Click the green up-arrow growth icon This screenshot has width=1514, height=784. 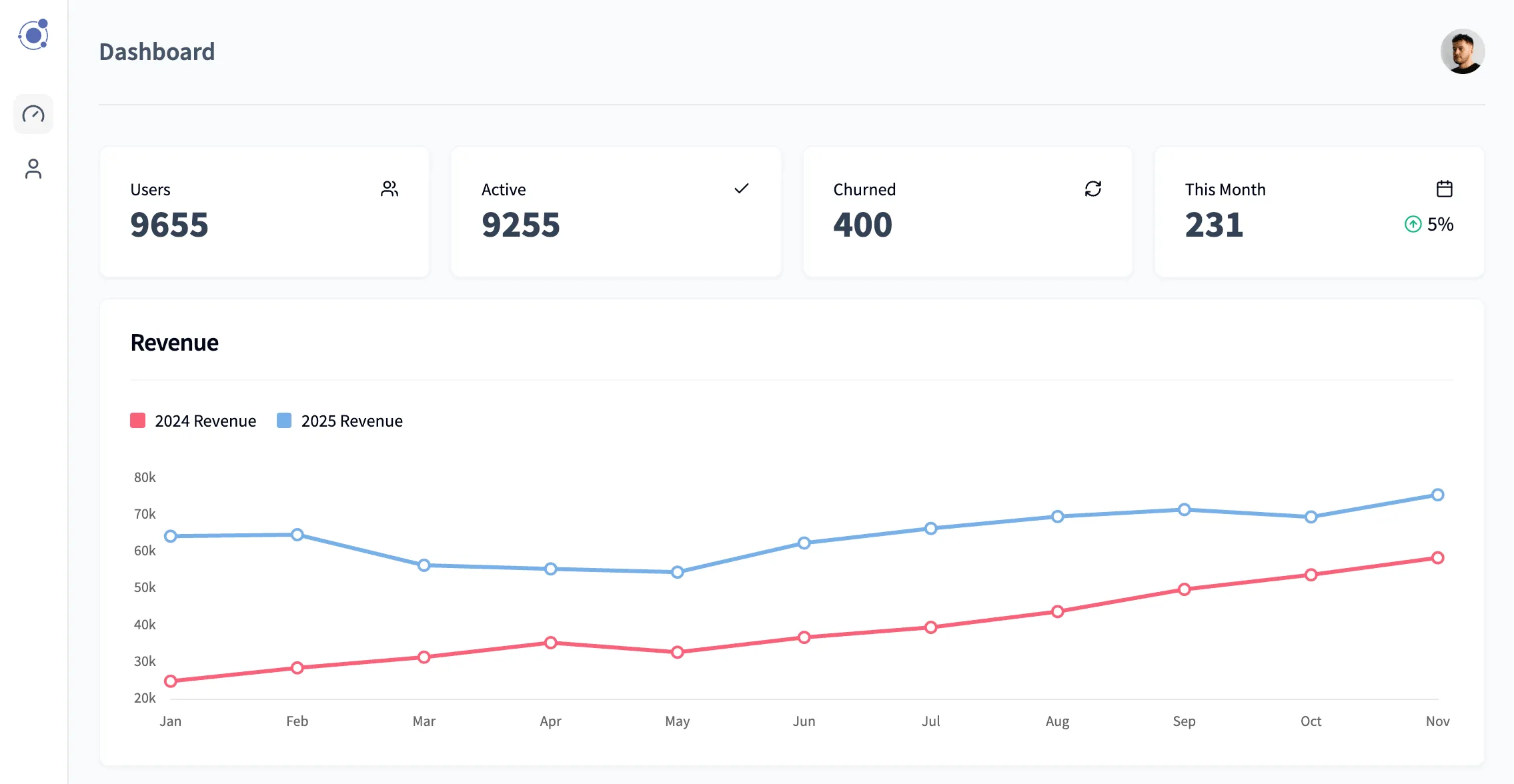click(1413, 224)
